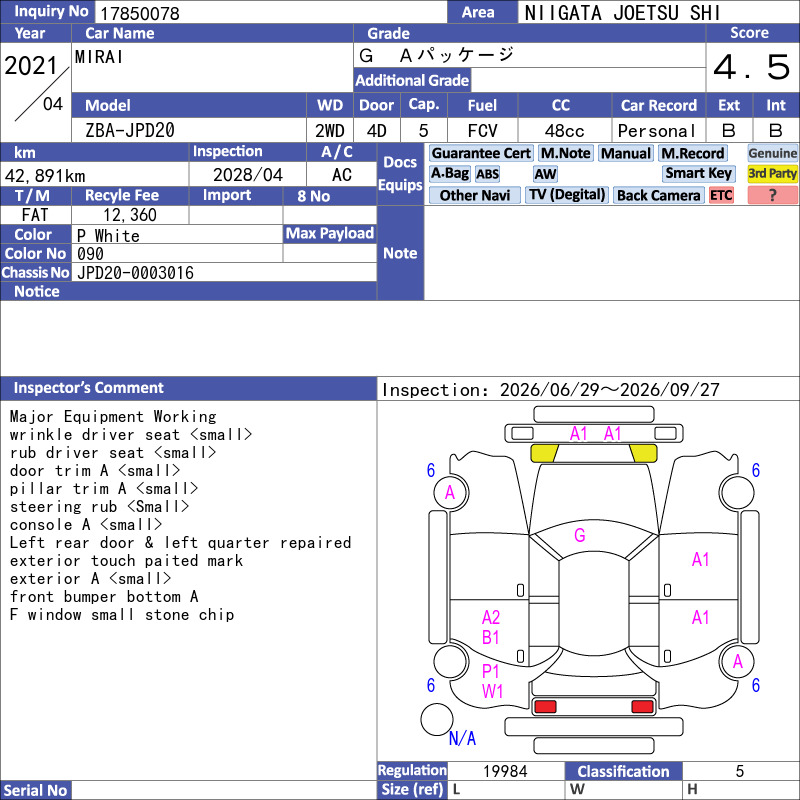Viewport: 800px width, 800px height.
Task: Click the Genuine badge
Action: (772, 153)
